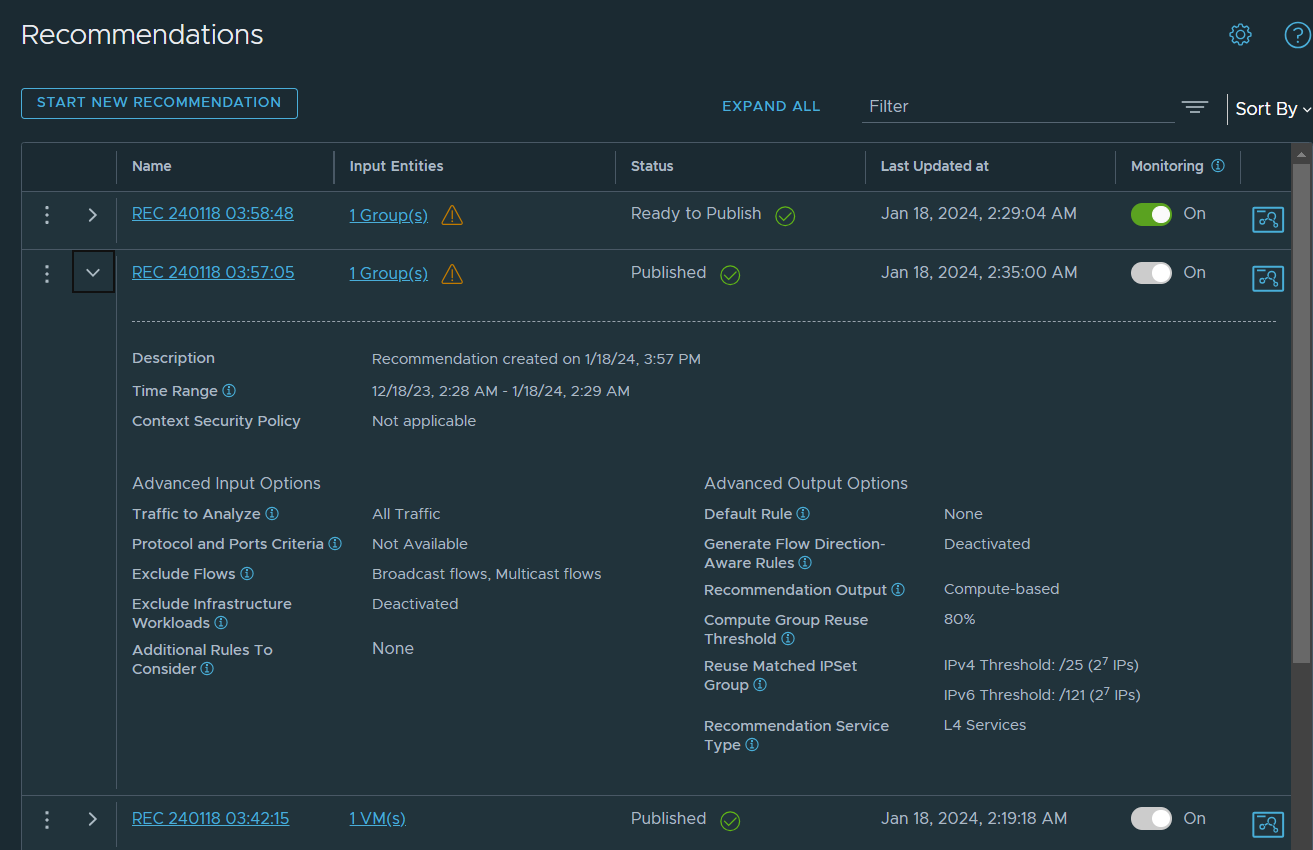Open the help question mark icon

coord(1297,35)
